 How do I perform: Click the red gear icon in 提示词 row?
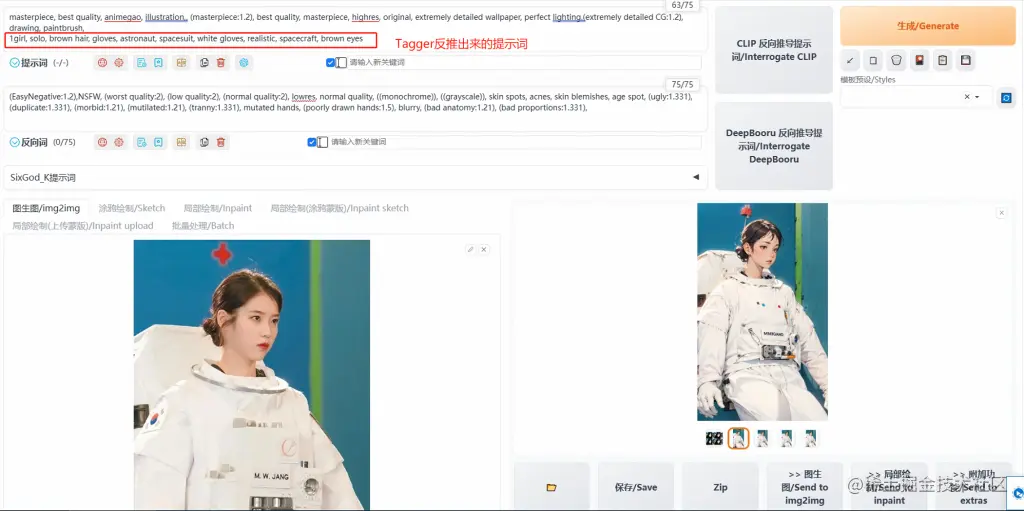[x=119, y=63]
